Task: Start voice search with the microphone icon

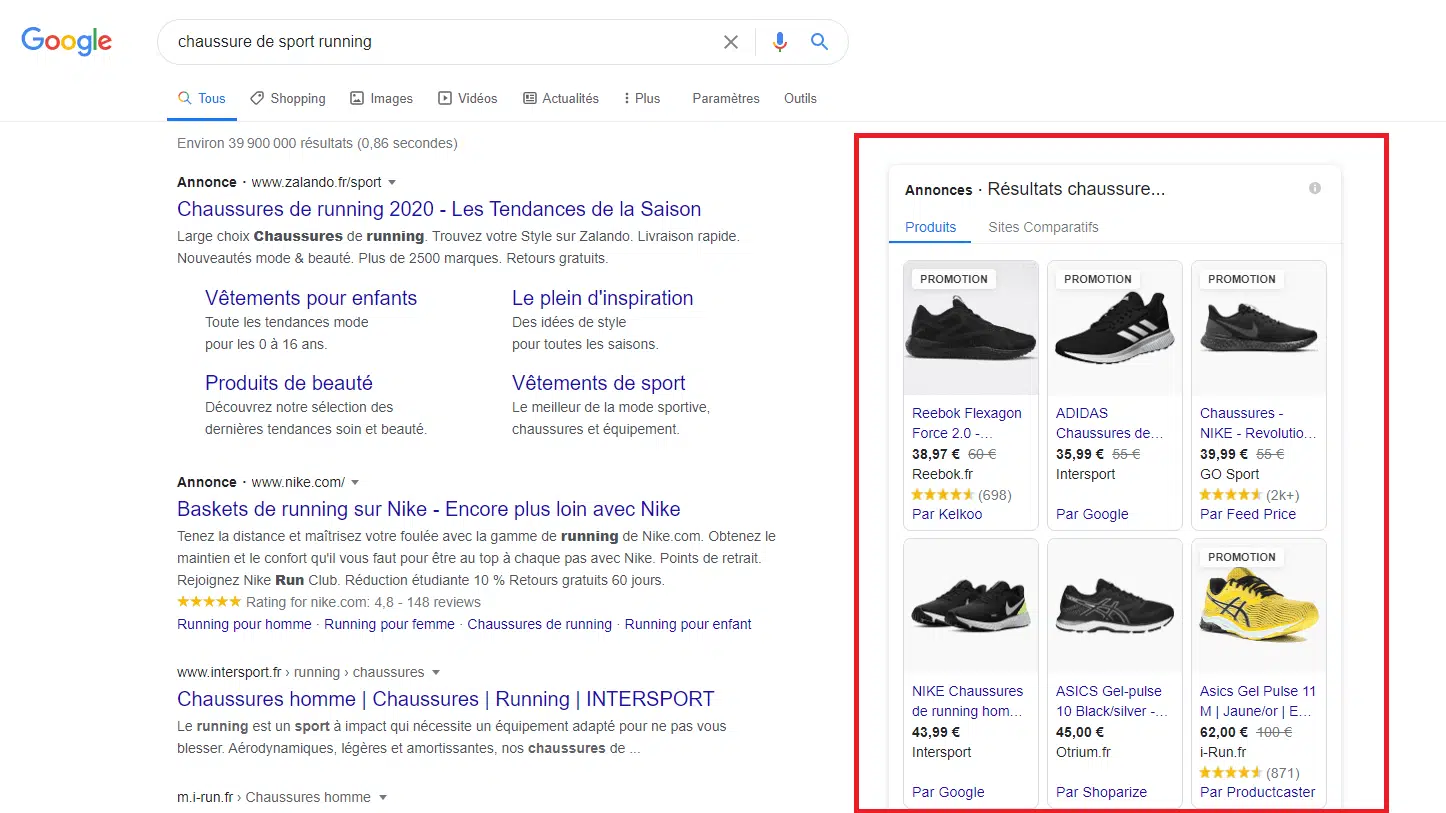Action: (780, 42)
